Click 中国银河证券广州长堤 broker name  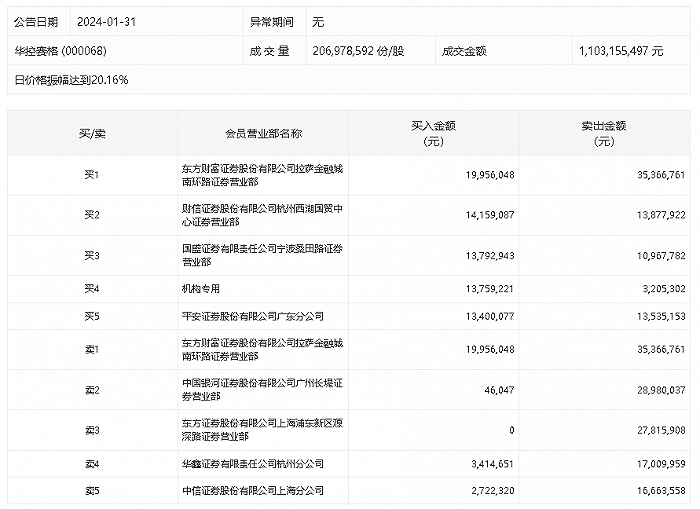(262, 390)
